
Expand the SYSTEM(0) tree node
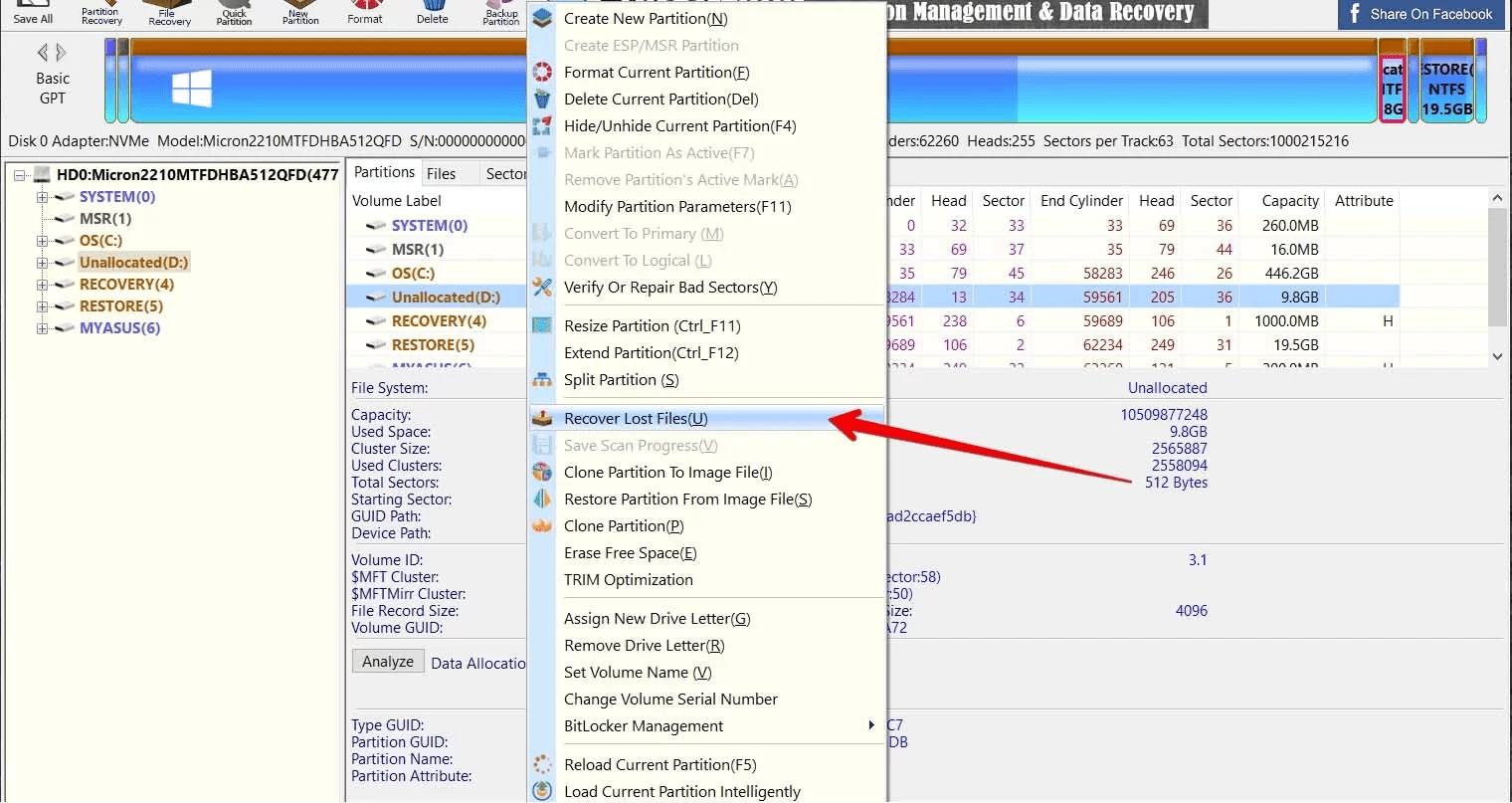[x=42, y=197]
